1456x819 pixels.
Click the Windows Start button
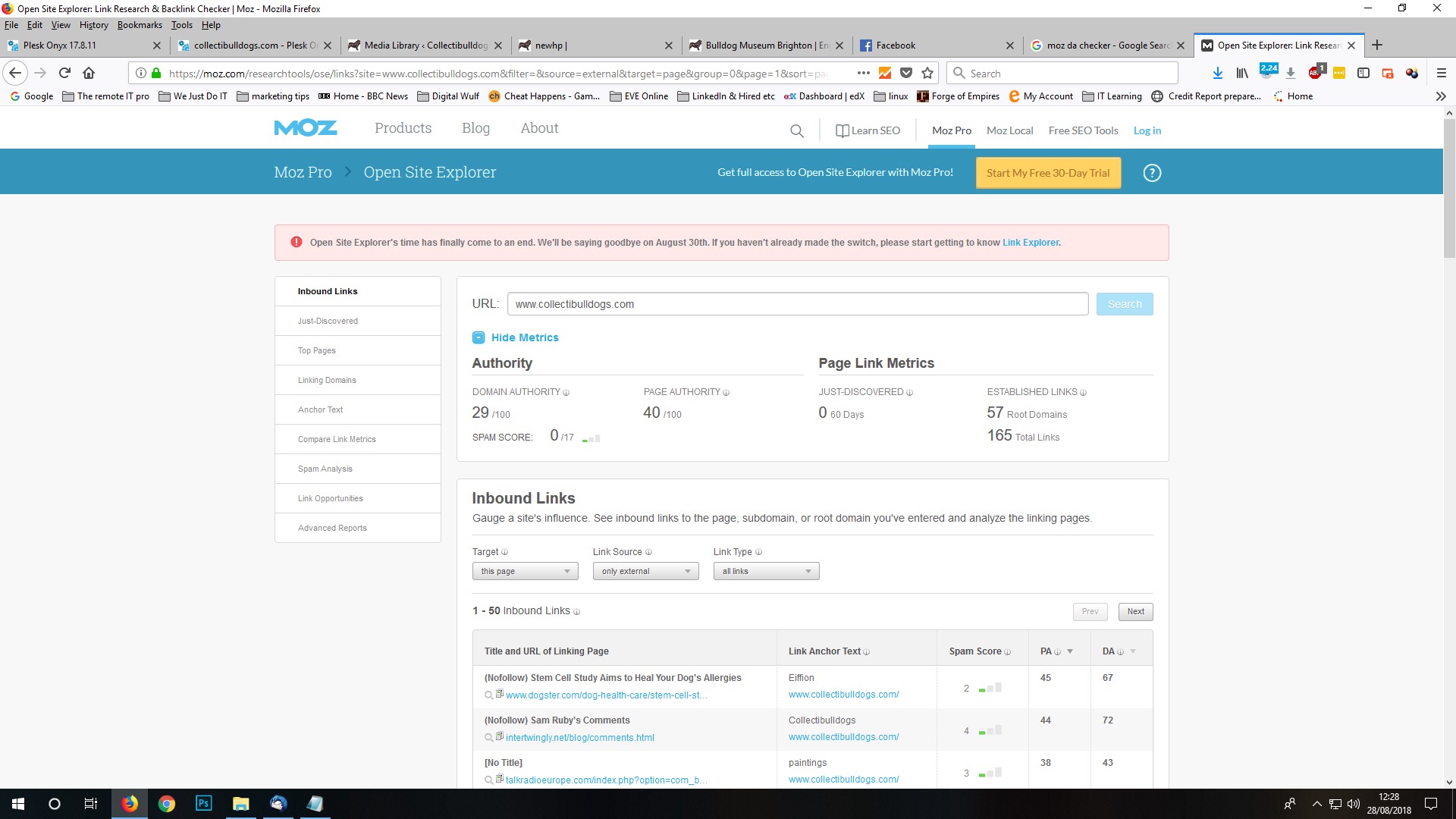coord(18,804)
